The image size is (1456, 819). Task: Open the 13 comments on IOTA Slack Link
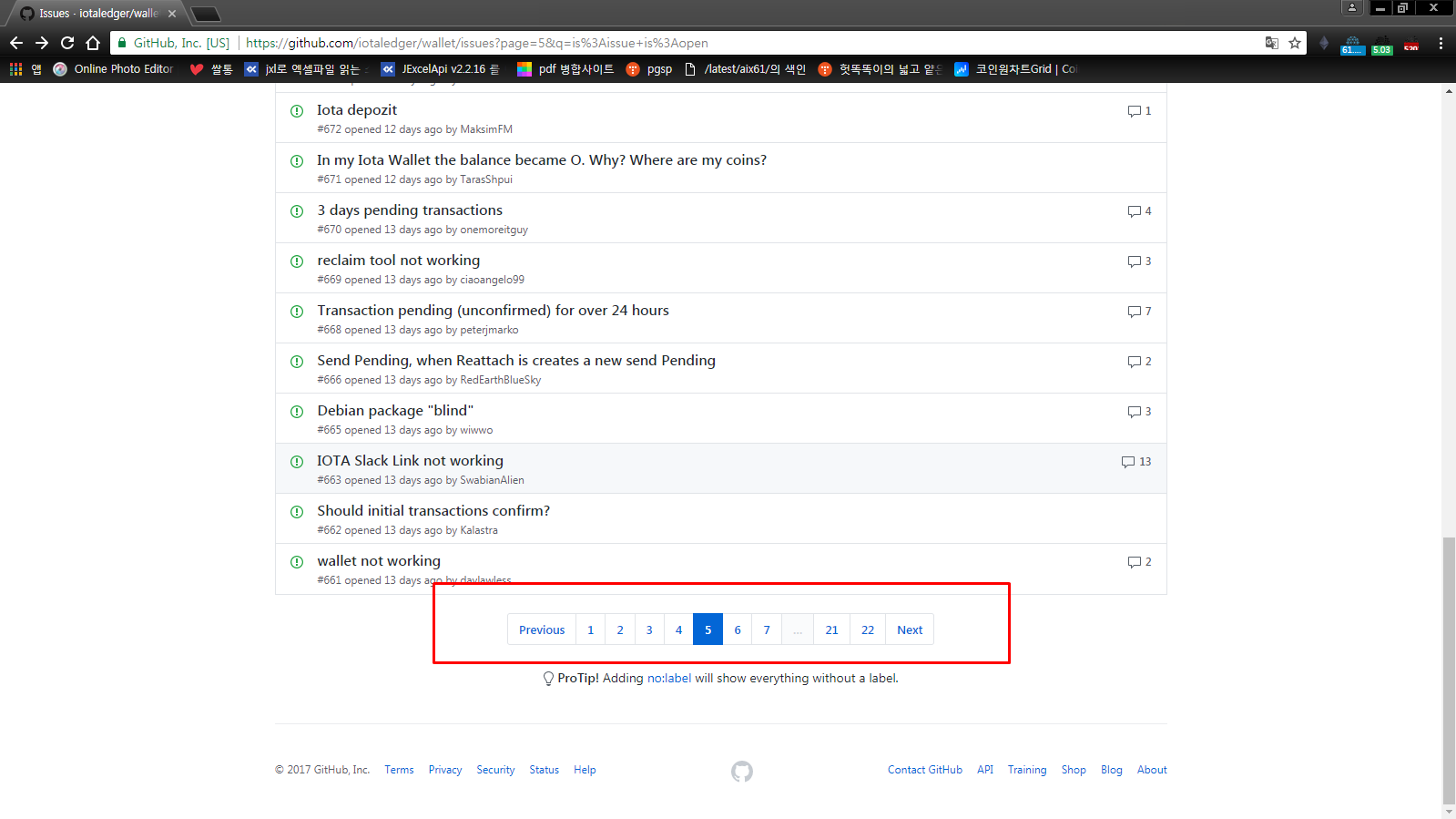click(x=1136, y=461)
